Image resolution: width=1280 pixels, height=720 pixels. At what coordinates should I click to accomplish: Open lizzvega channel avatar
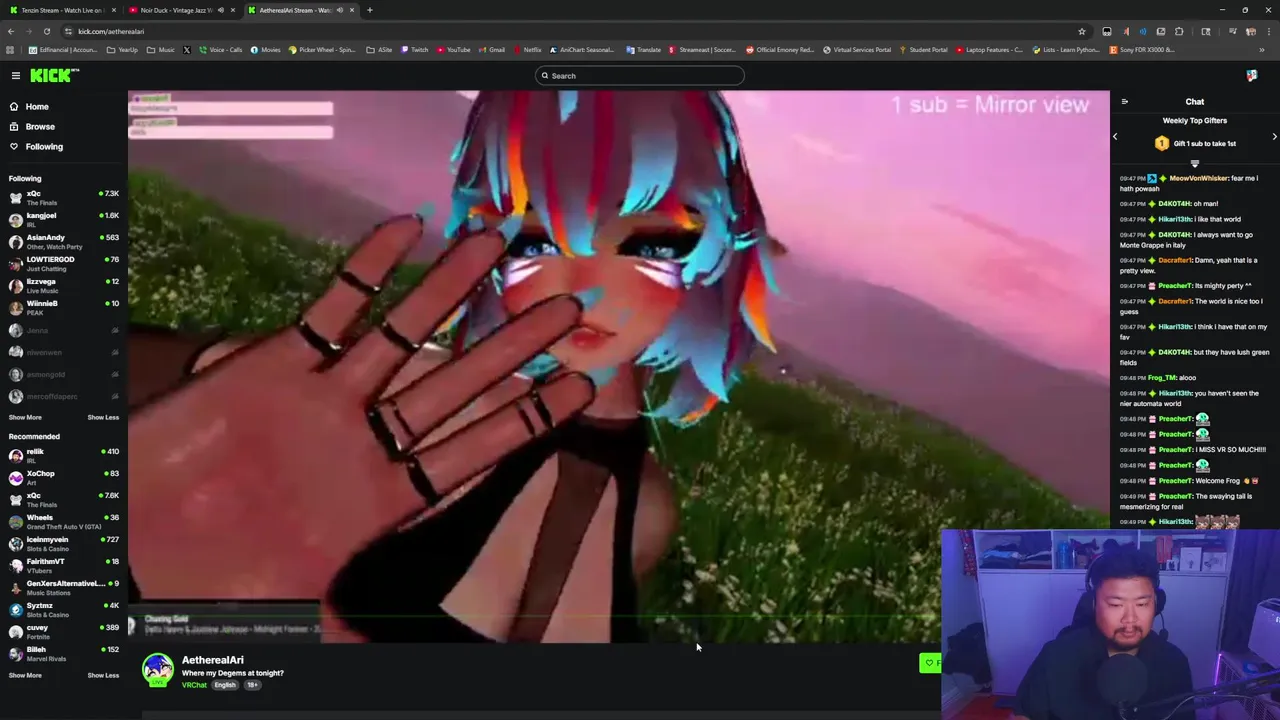point(16,286)
